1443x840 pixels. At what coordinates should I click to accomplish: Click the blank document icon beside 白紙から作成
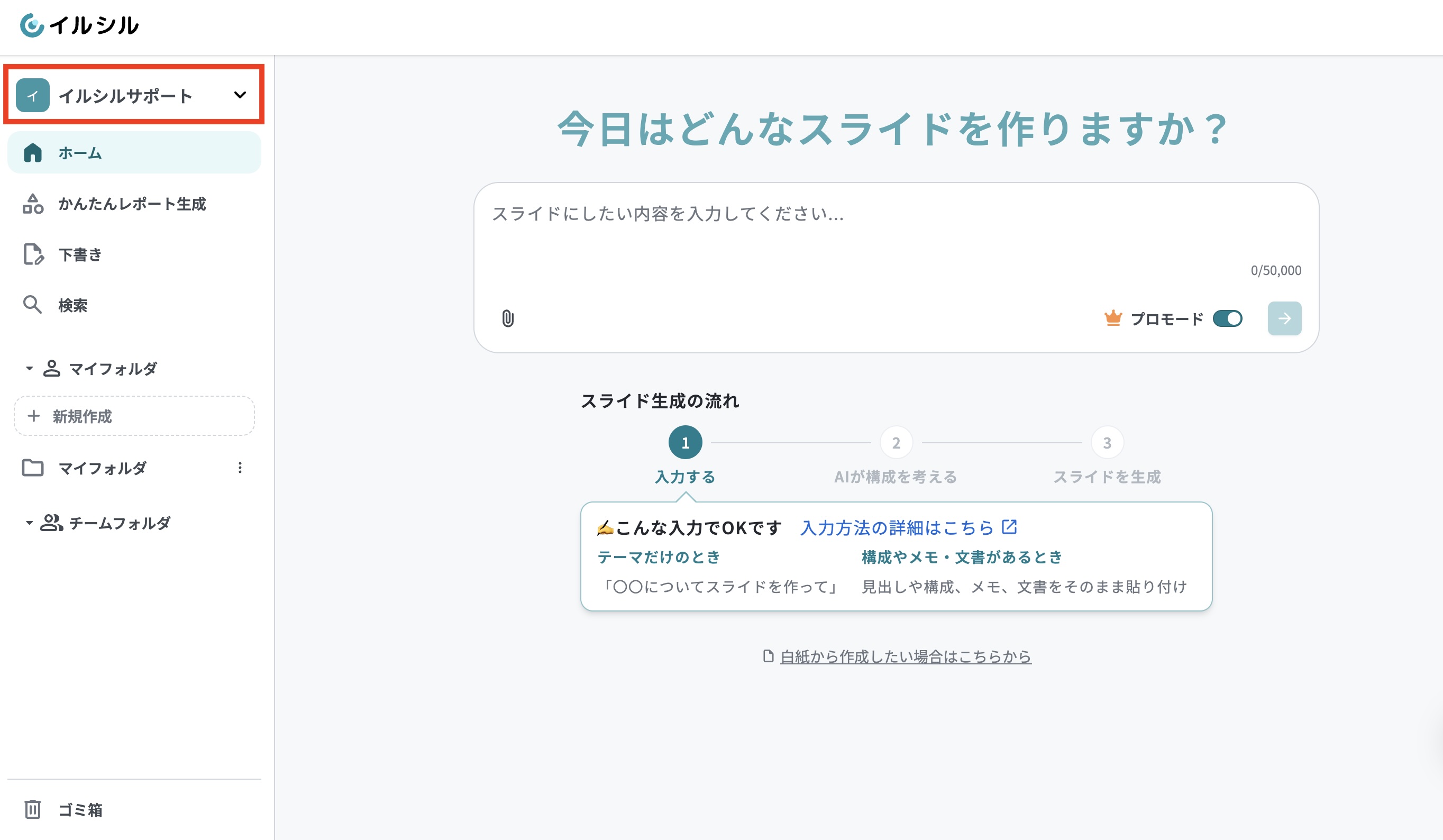click(x=769, y=656)
